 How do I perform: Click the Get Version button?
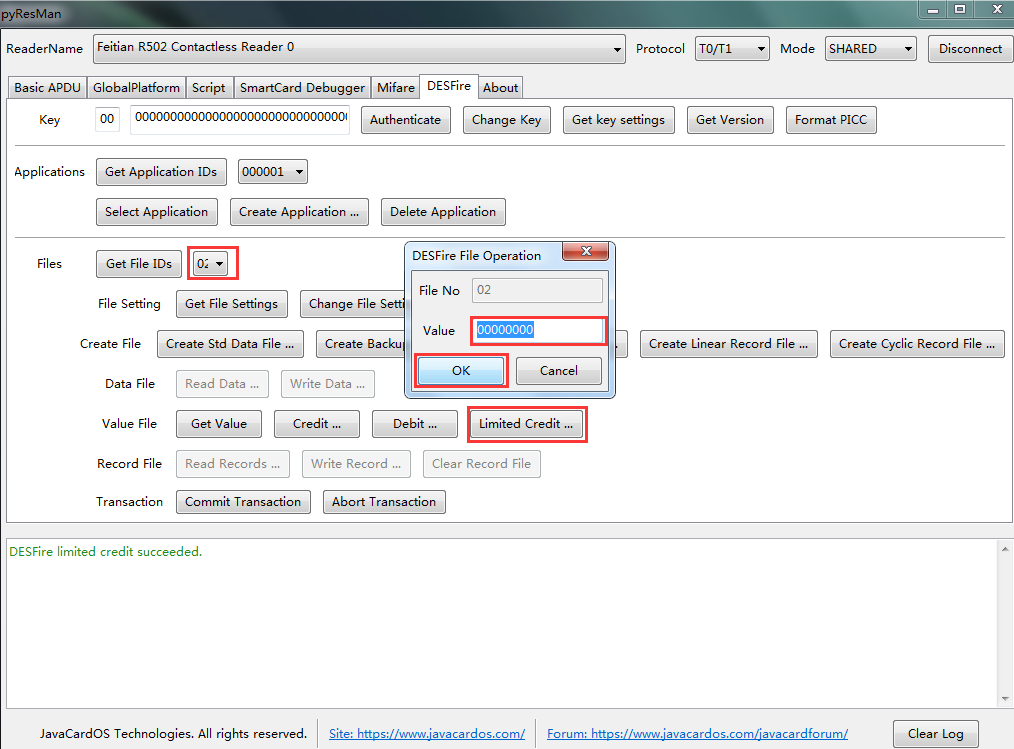coord(729,120)
